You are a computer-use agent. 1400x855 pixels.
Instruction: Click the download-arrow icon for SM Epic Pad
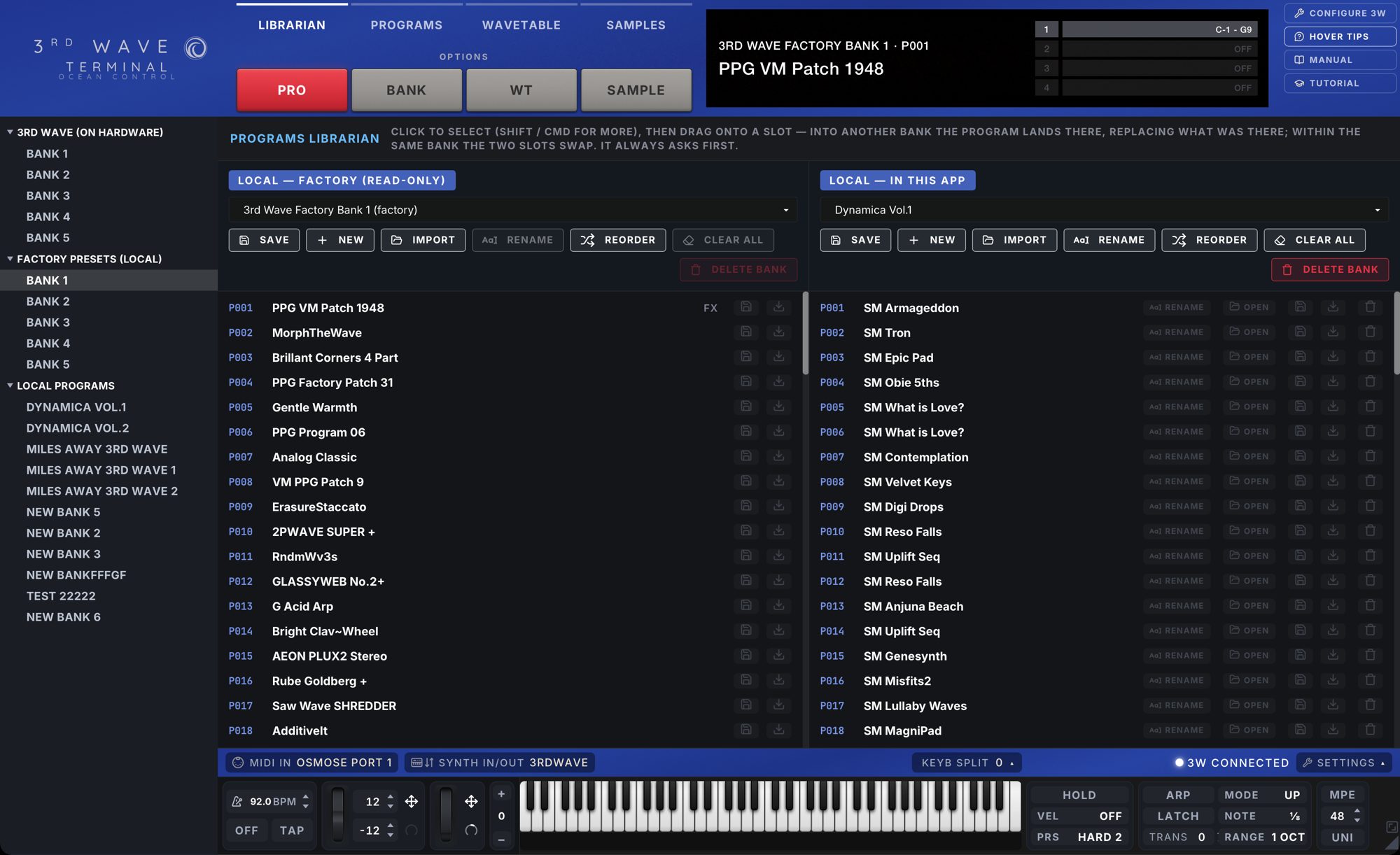(x=1333, y=357)
